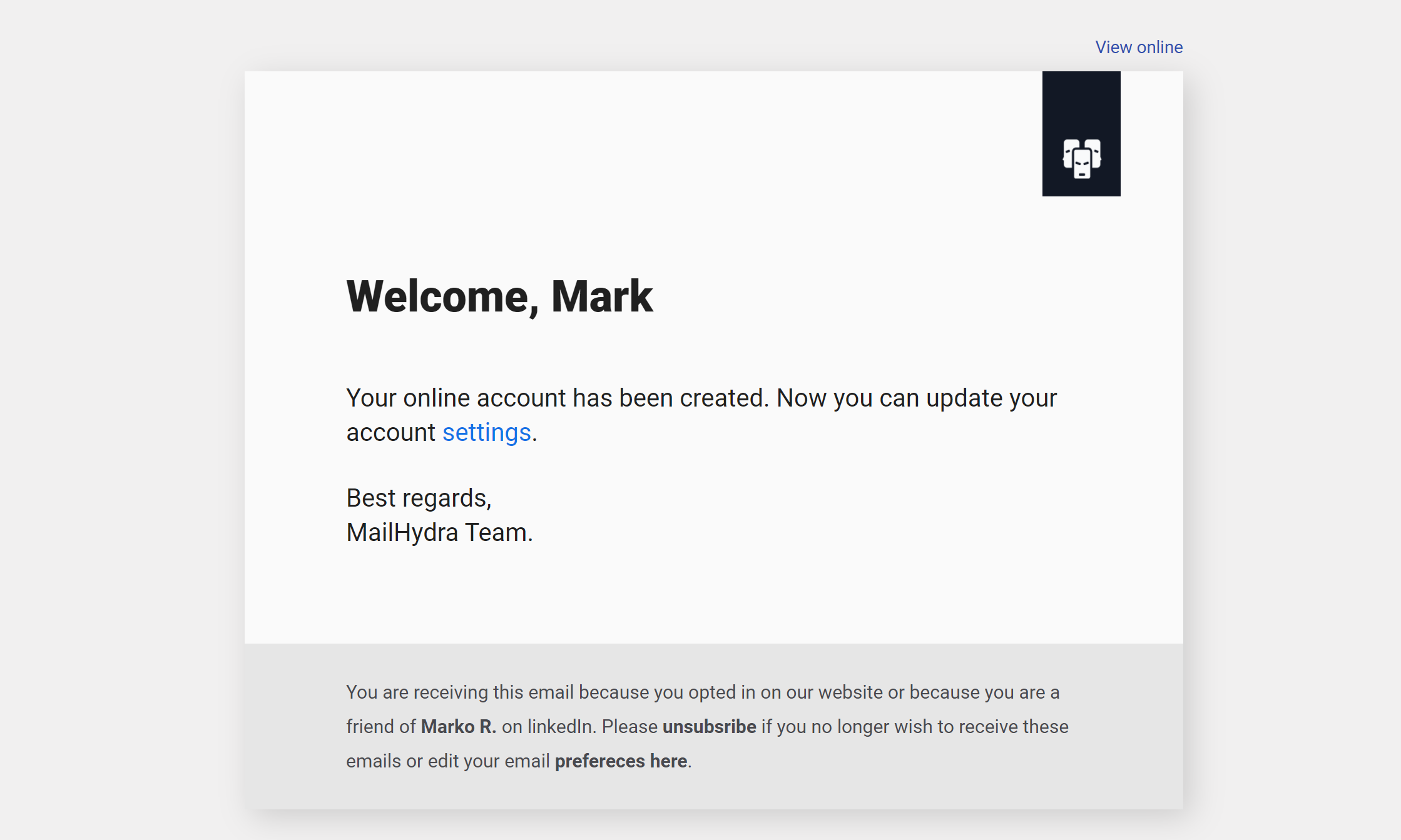Image resolution: width=1401 pixels, height=840 pixels.
Task: Click the 'Best regards,' line
Action: [419, 498]
